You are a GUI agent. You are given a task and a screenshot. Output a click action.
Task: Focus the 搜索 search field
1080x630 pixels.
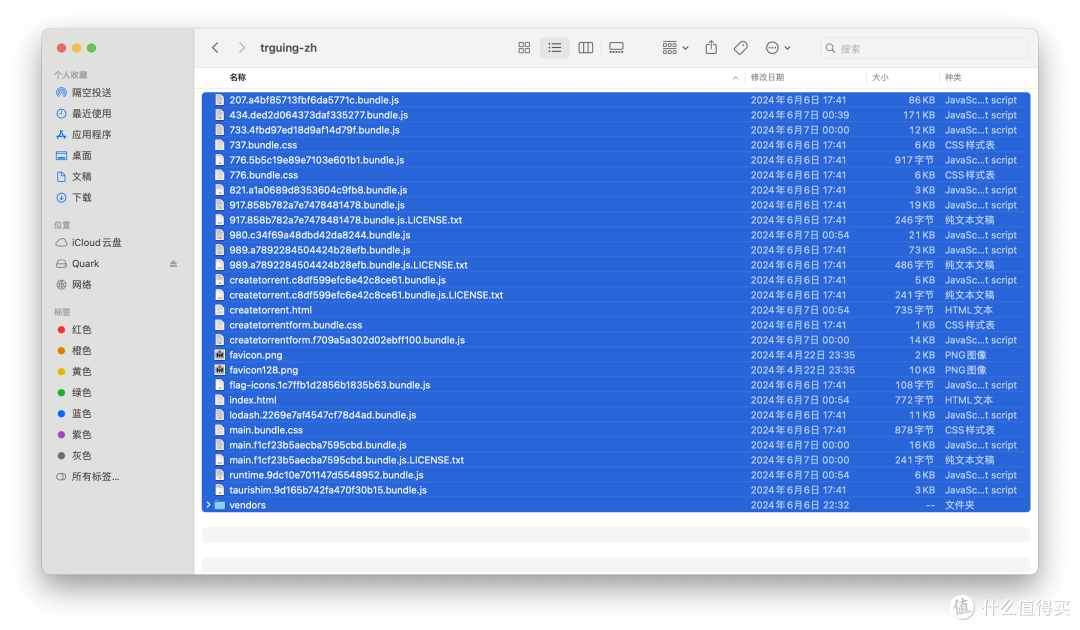click(924, 48)
